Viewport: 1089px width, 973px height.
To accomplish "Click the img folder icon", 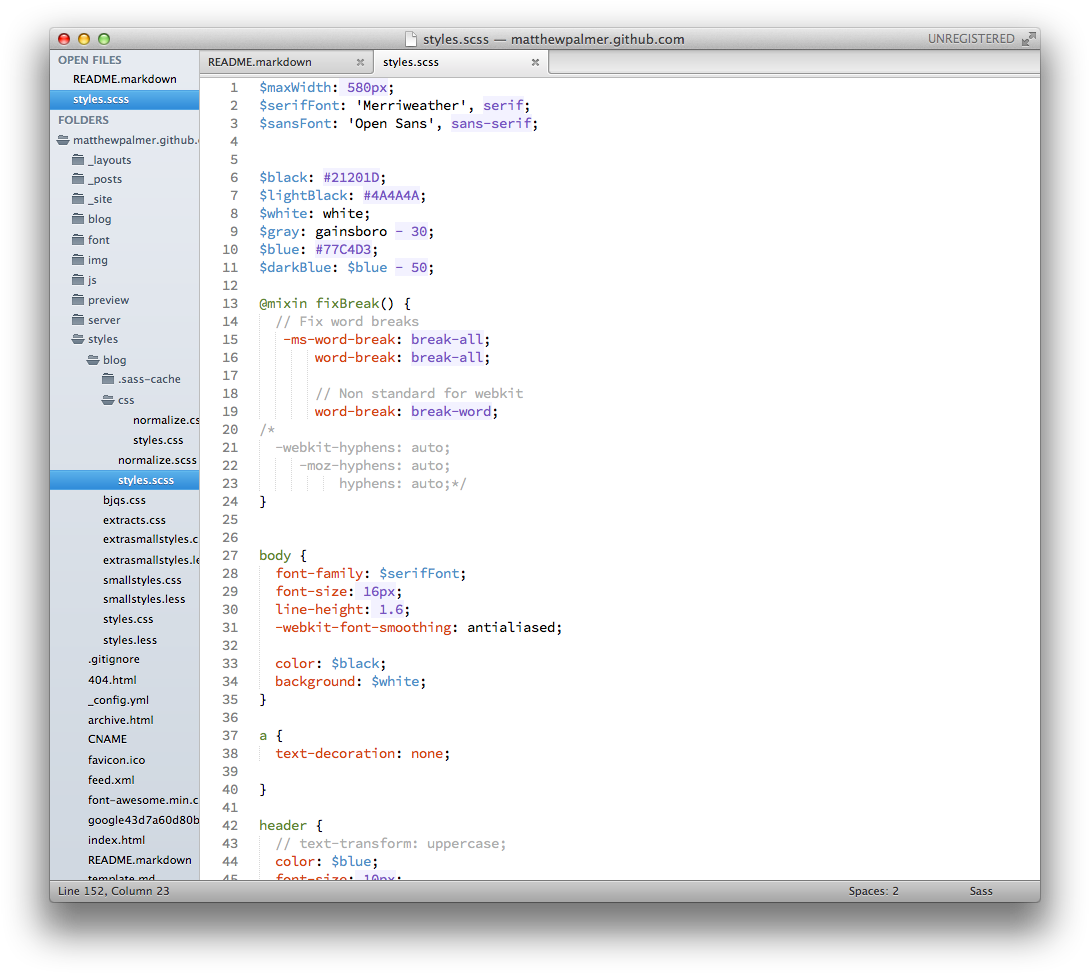I will click(79, 259).
